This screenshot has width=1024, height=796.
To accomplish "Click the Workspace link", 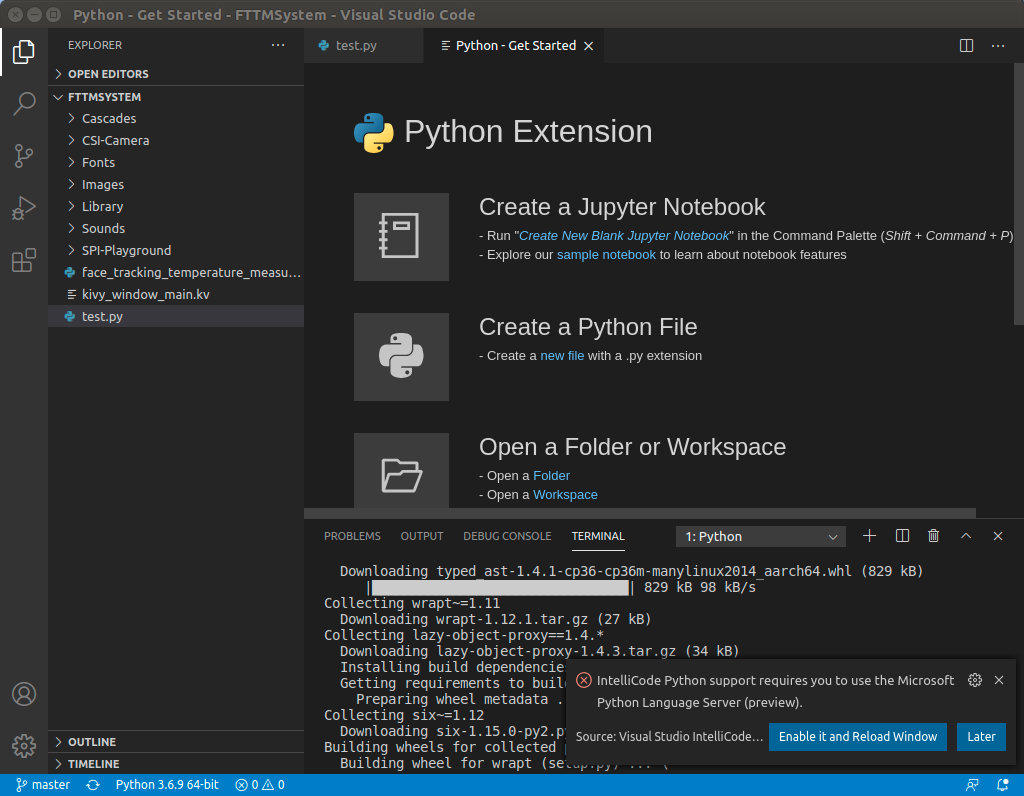I will [565, 495].
